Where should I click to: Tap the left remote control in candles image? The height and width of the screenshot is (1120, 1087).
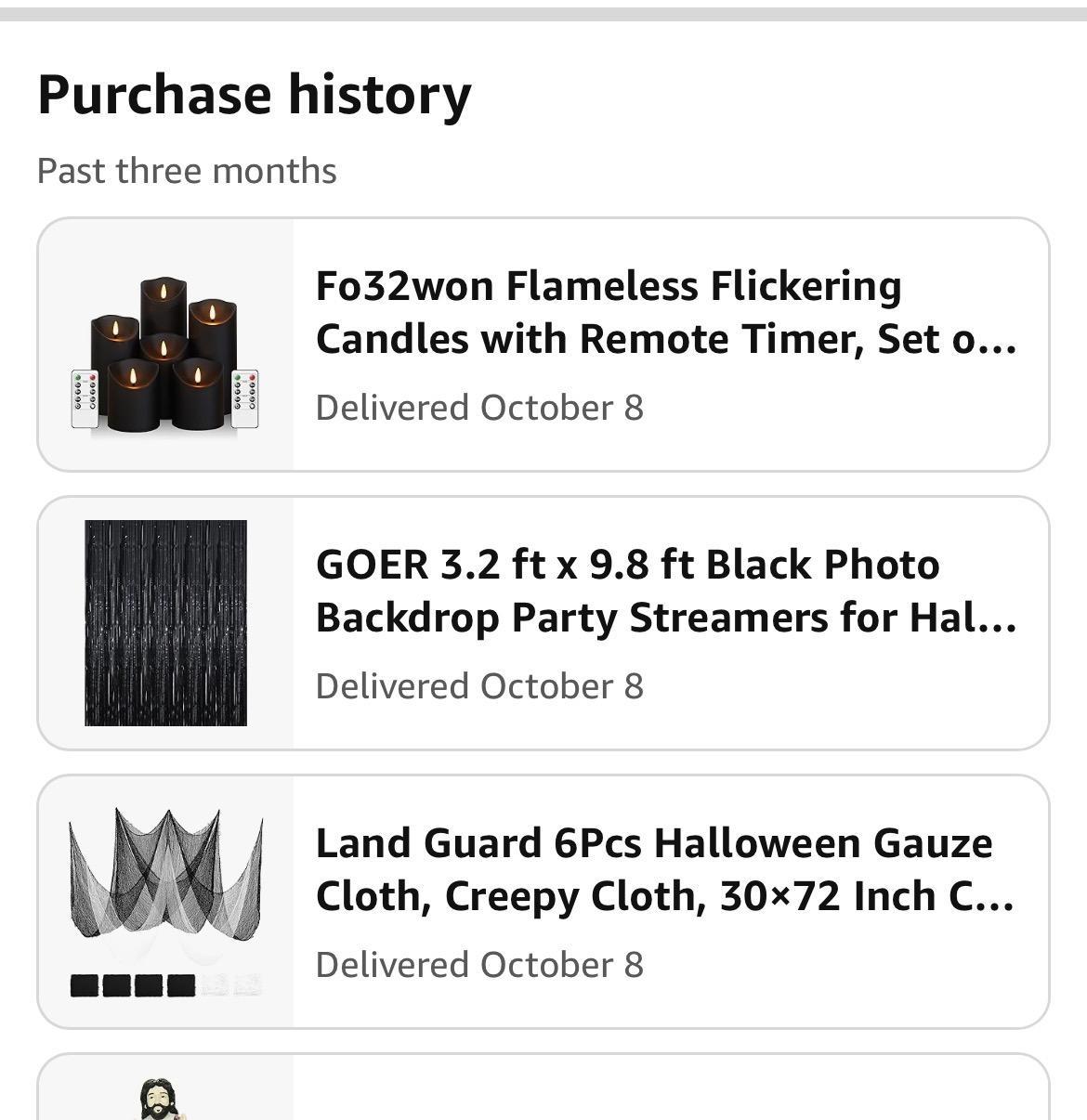(x=85, y=399)
